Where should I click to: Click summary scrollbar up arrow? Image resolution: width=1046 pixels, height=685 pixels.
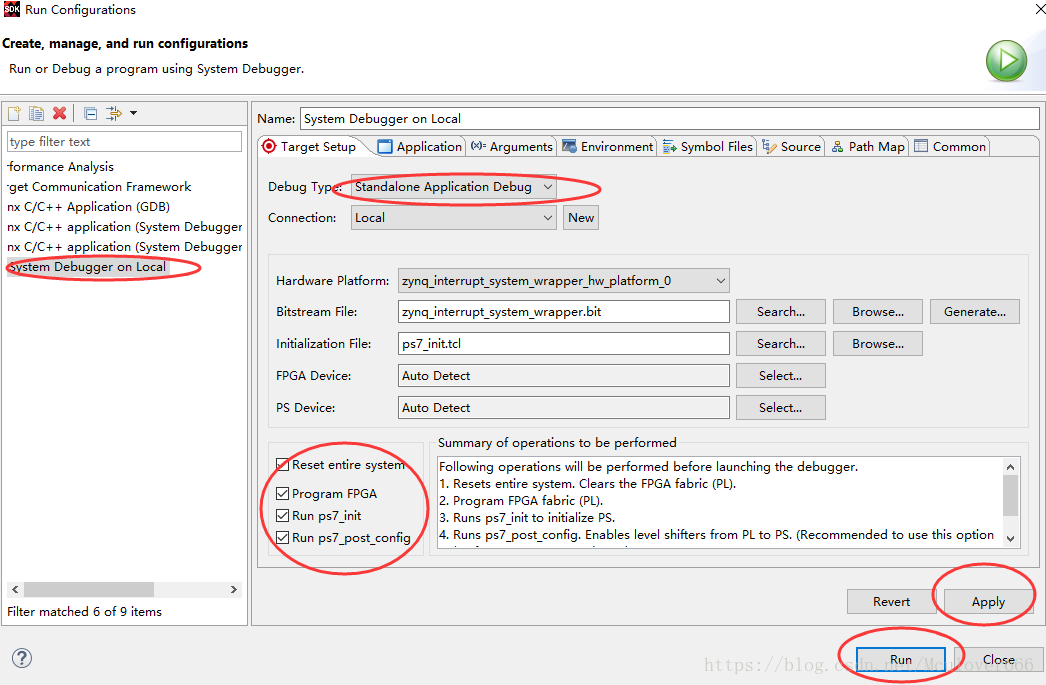pos(1010,467)
